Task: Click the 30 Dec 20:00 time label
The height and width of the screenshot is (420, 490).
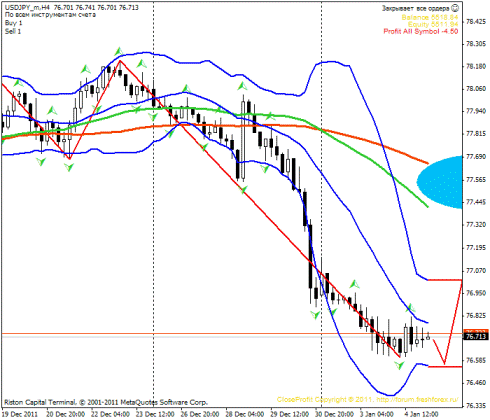Action: pyautogui.click(x=334, y=414)
